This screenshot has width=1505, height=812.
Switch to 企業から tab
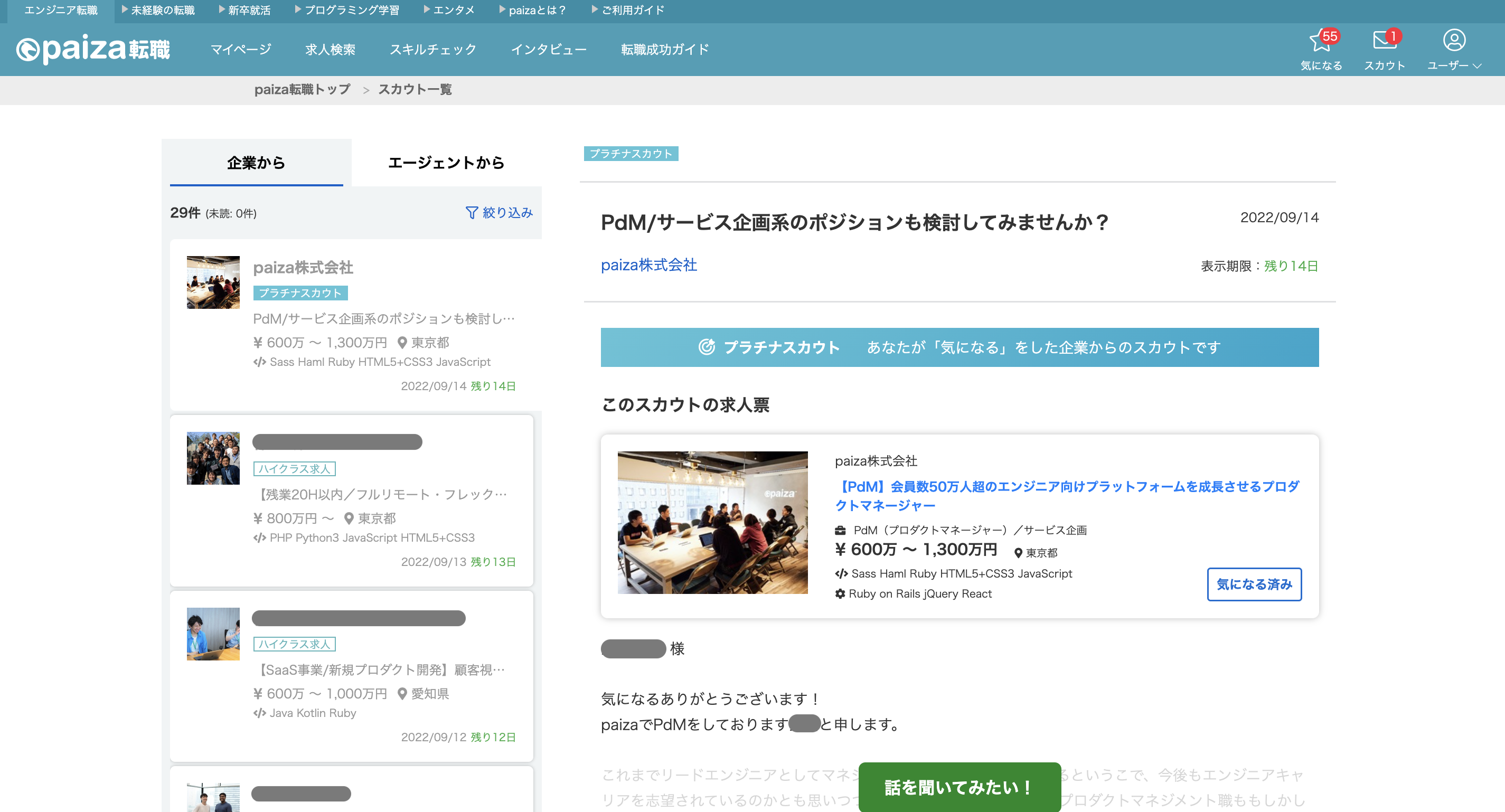click(257, 163)
